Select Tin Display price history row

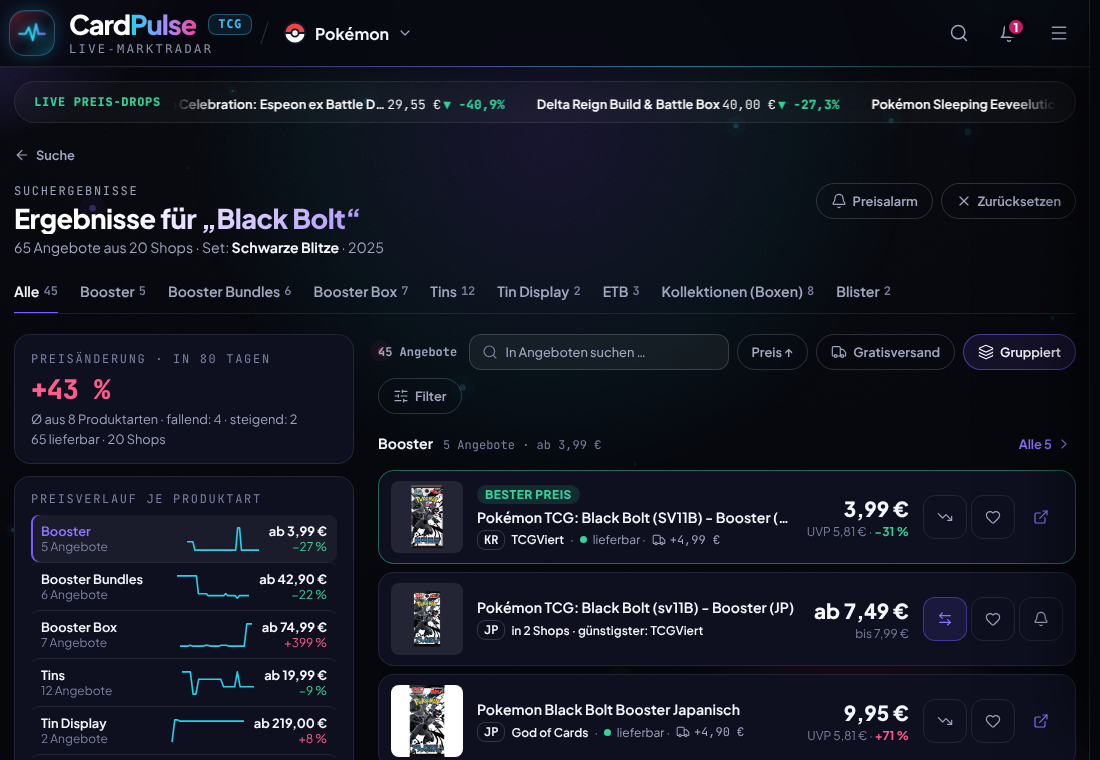[184, 731]
